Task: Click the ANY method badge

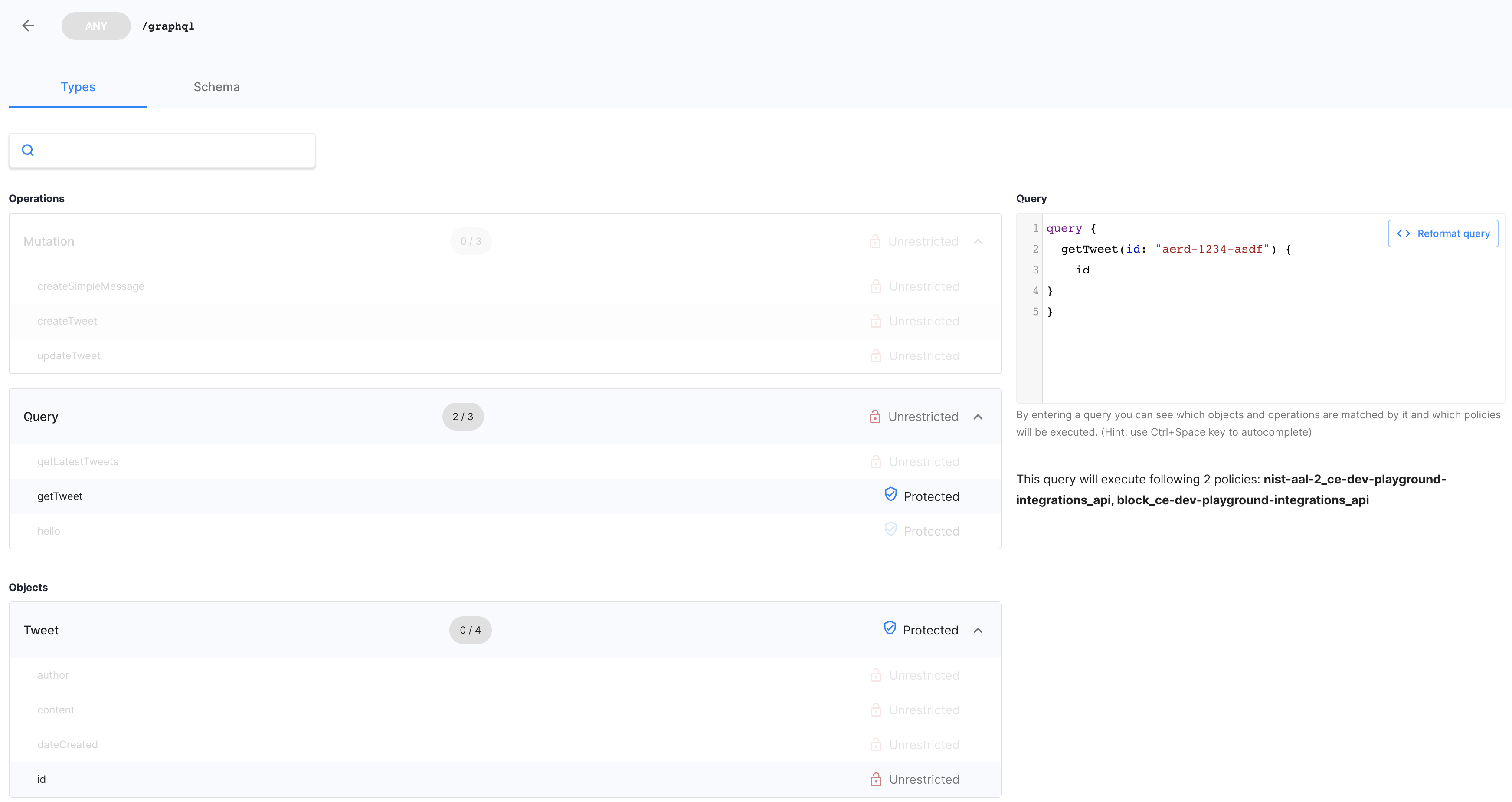Action: click(x=96, y=26)
